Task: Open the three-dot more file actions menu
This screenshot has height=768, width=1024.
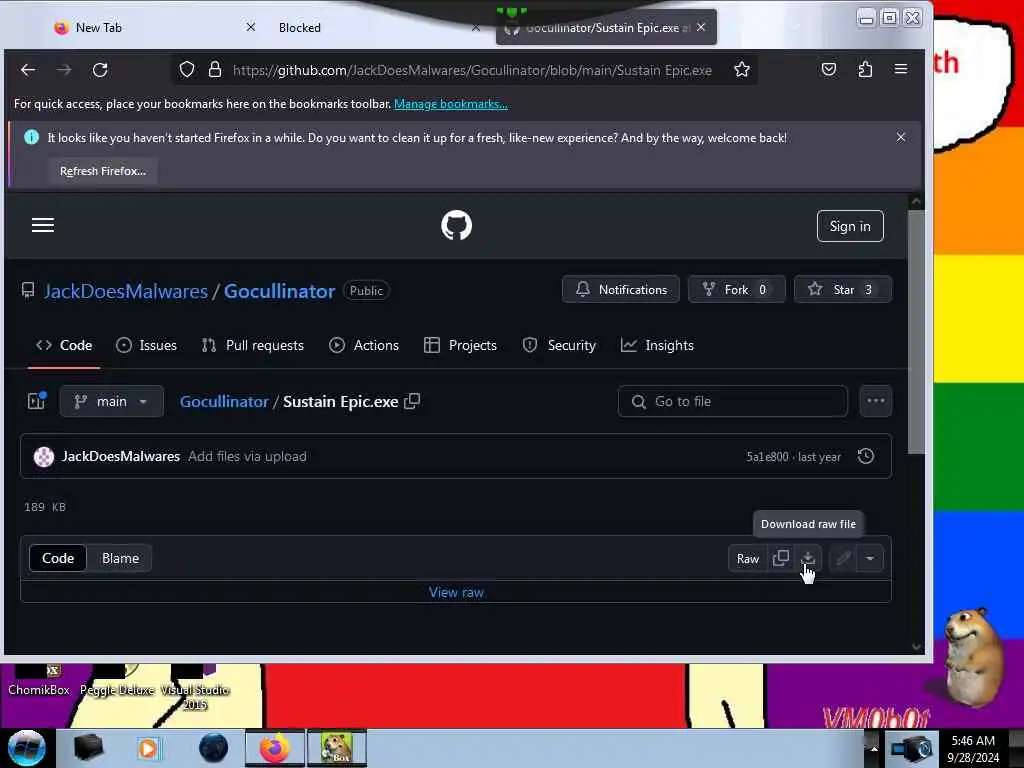Action: coord(876,401)
